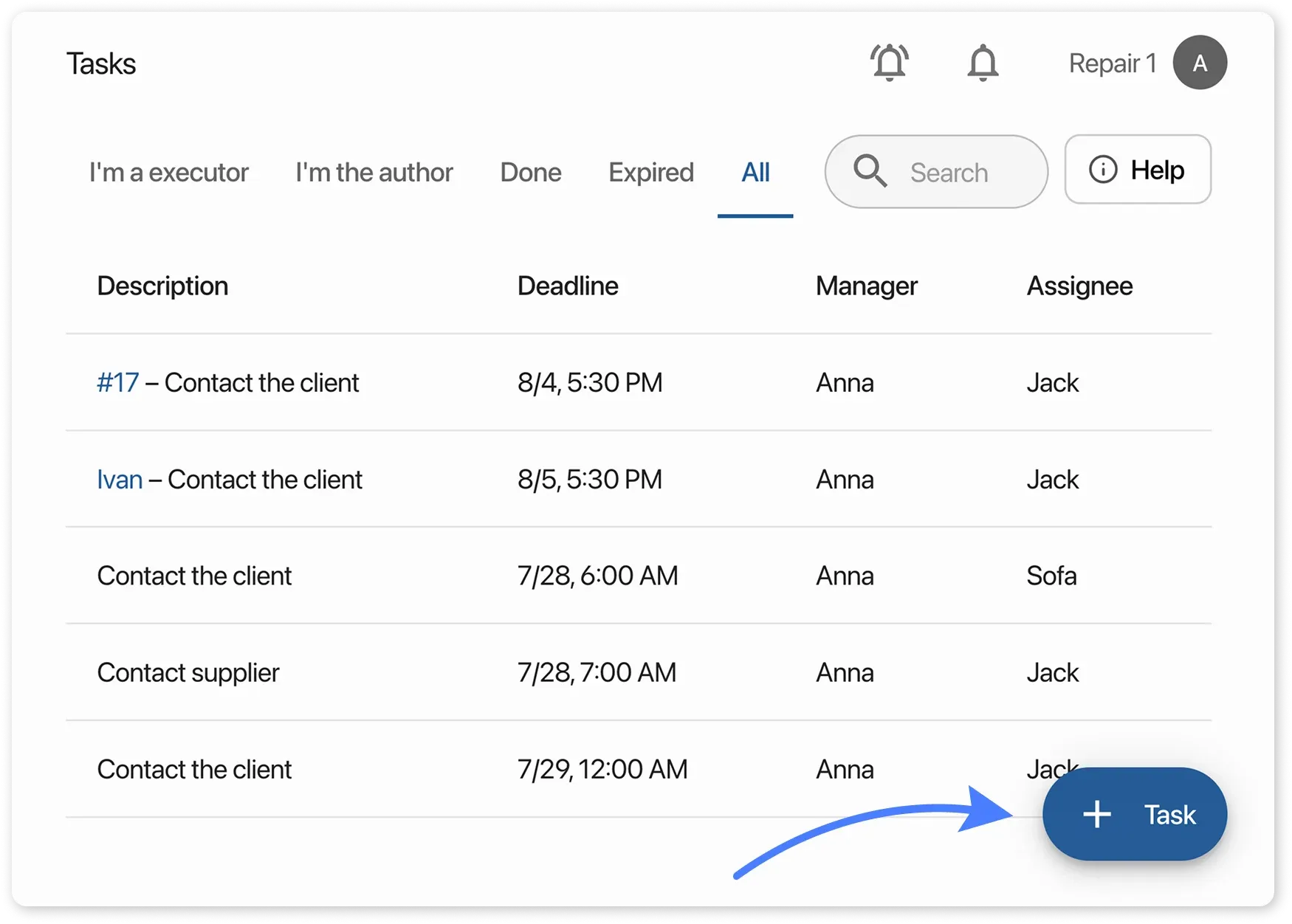
Task: Open the account avatar labeled A
Action: 1199,62
